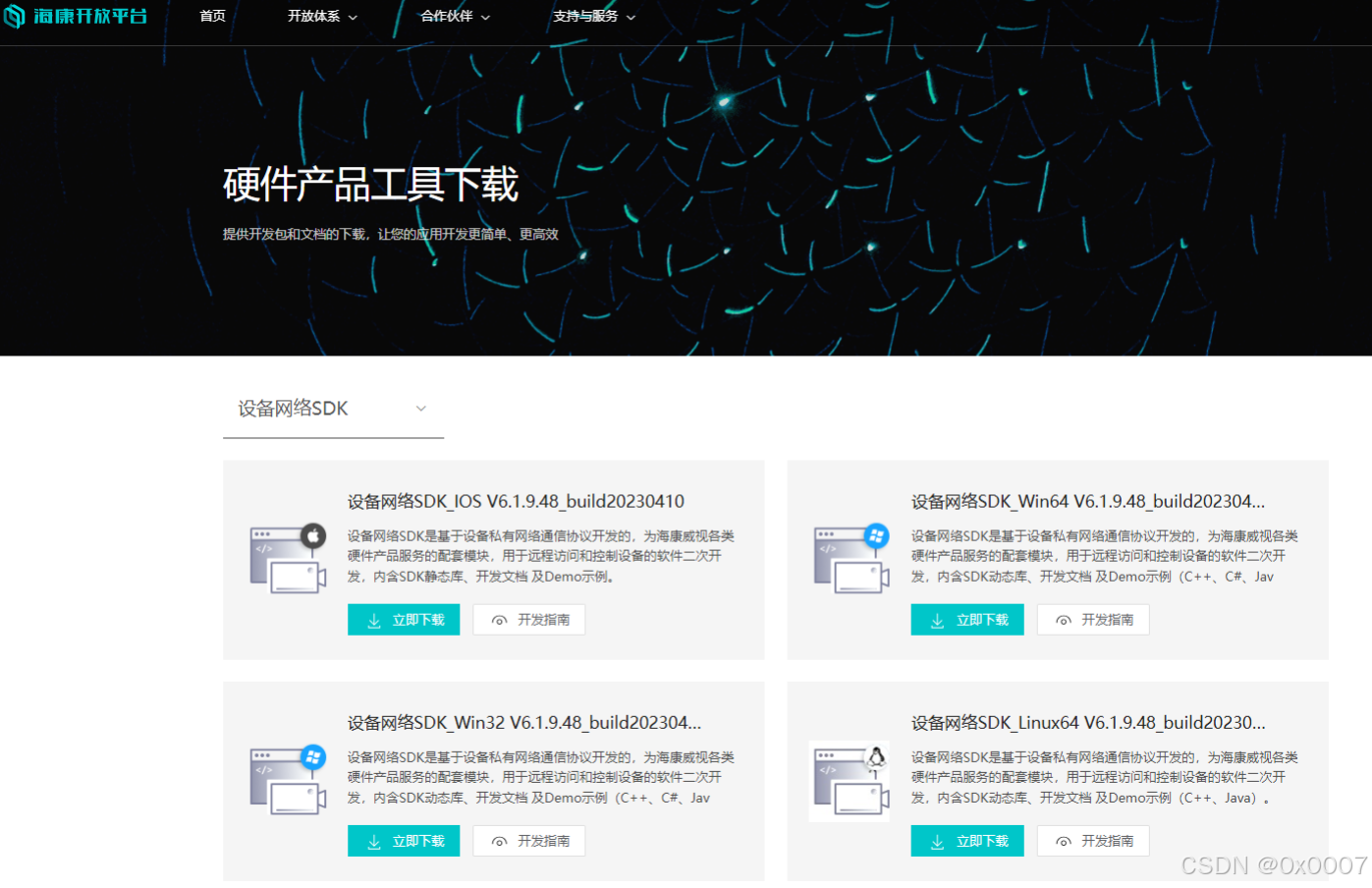Click the eye icon in IOS 开发指南 button
1372x888 pixels.
click(x=500, y=621)
